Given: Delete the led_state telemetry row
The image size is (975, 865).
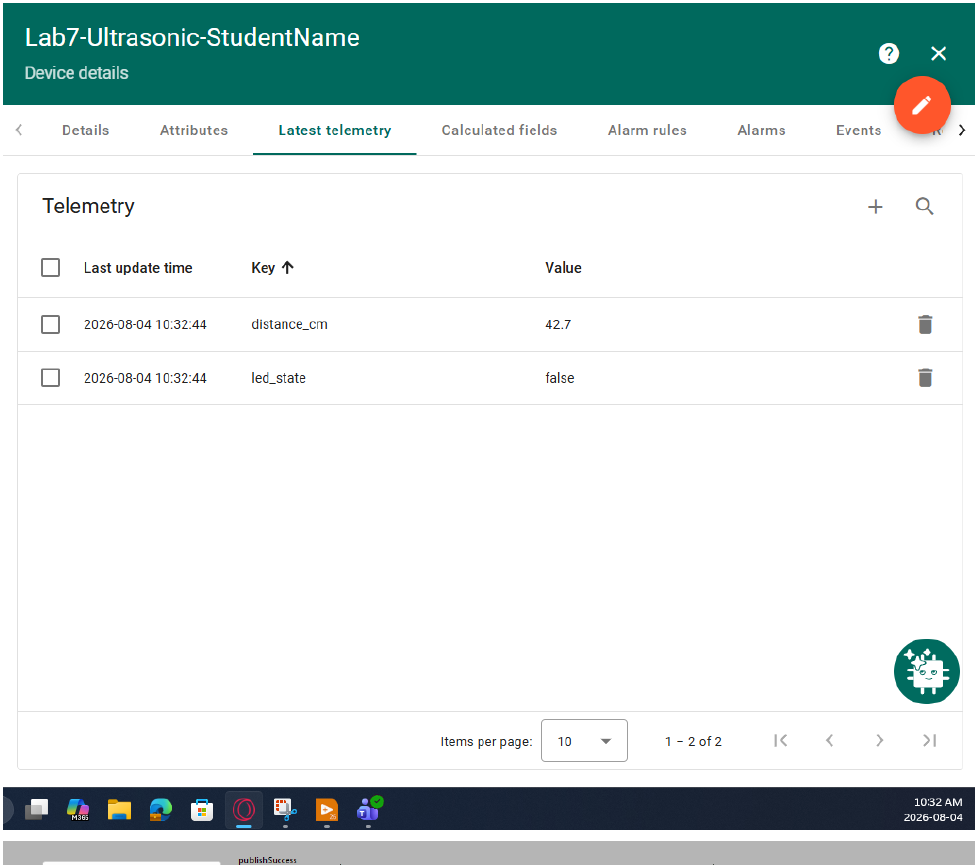Looking at the screenshot, I should (x=925, y=377).
